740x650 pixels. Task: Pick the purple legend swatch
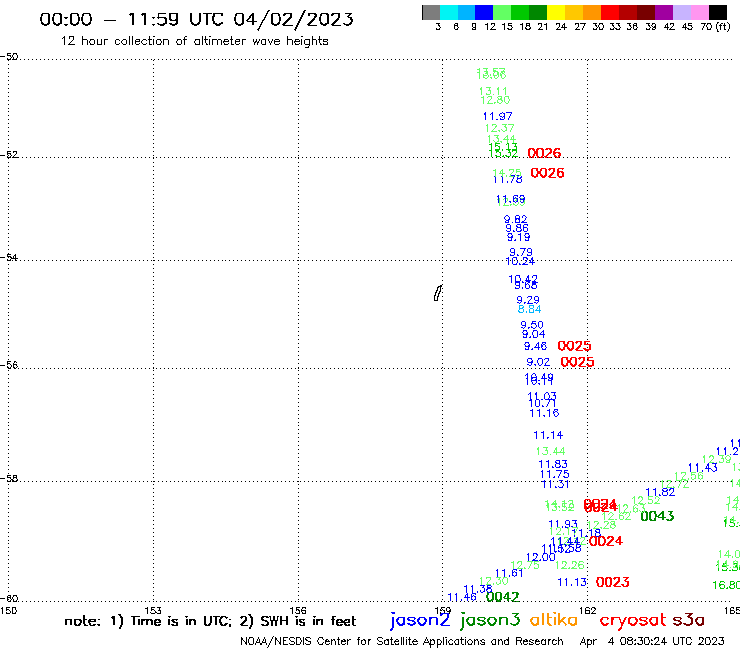[x=662, y=12]
